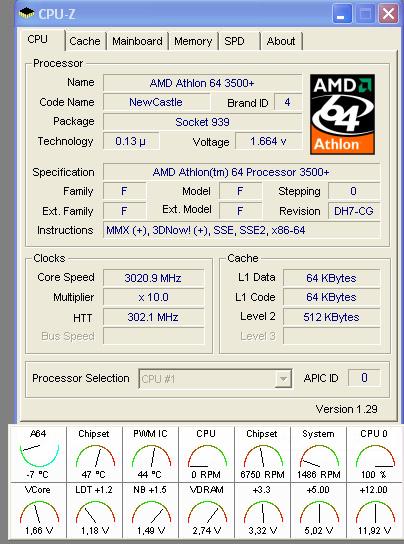Close the CPU-Z window
This screenshot has height=544, width=404.
pyautogui.click(x=388, y=14)
